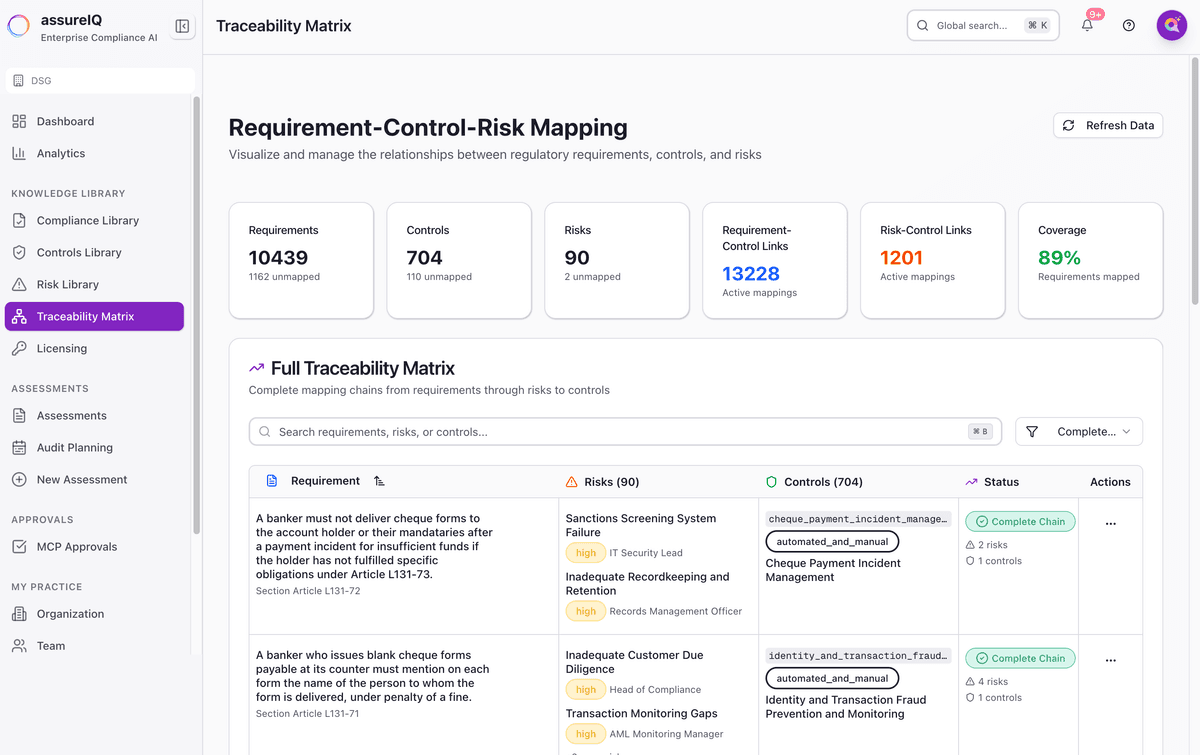Open Controls Library
The image size is (1200, 755).
(94, 252)
